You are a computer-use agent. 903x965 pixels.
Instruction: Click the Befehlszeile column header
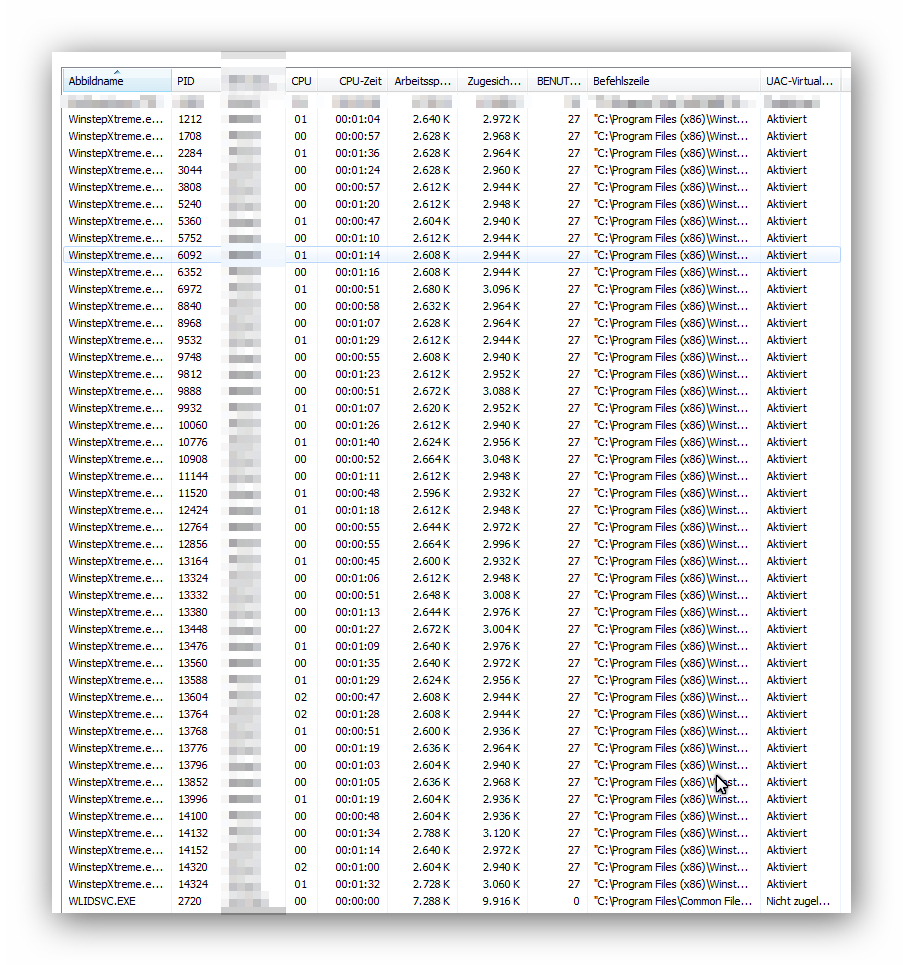(672, 81)
